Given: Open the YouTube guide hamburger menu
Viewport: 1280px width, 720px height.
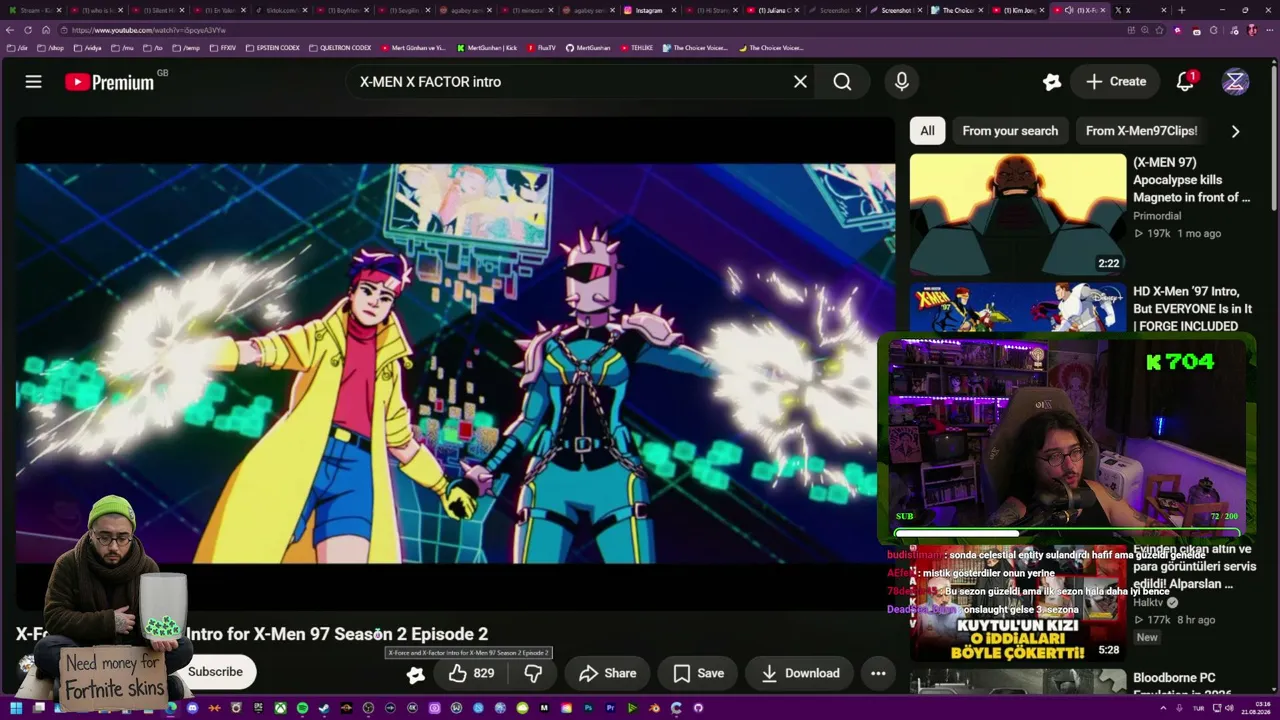Looking at the screenshot, I should tap(34, 82).
